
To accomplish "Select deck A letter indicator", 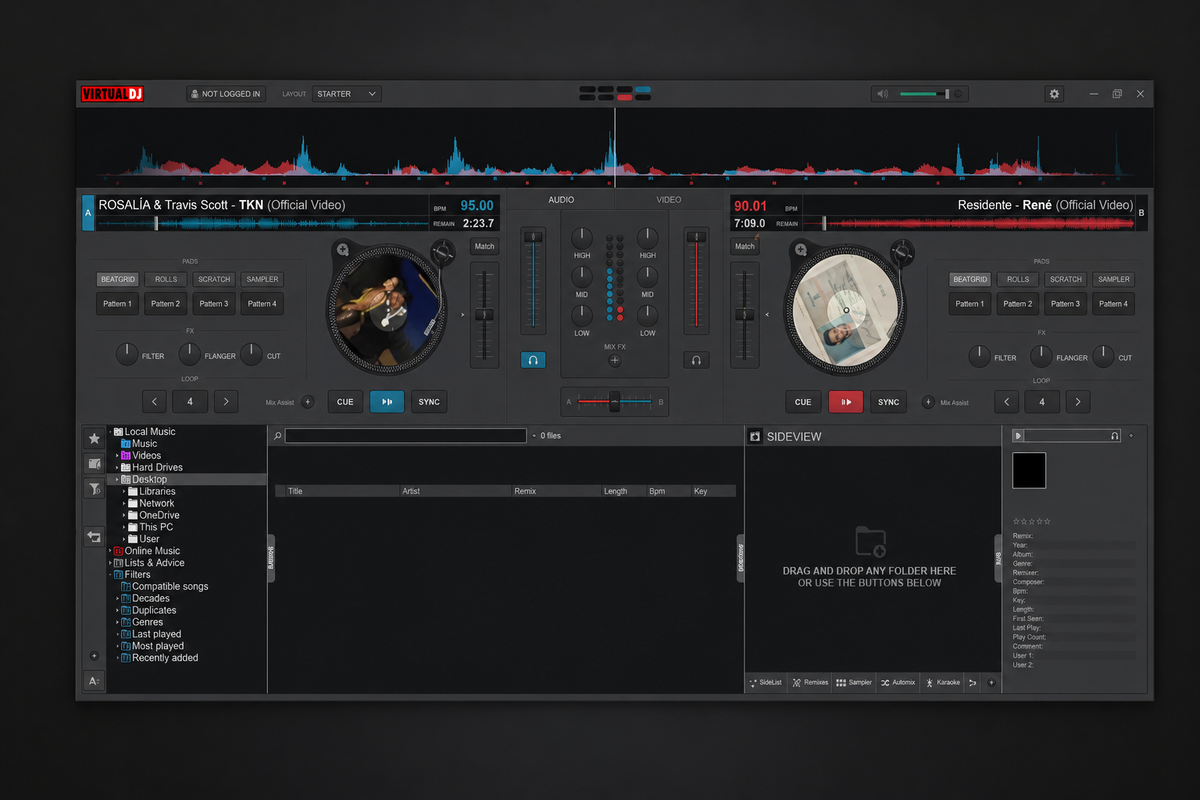I will [88, 213].
